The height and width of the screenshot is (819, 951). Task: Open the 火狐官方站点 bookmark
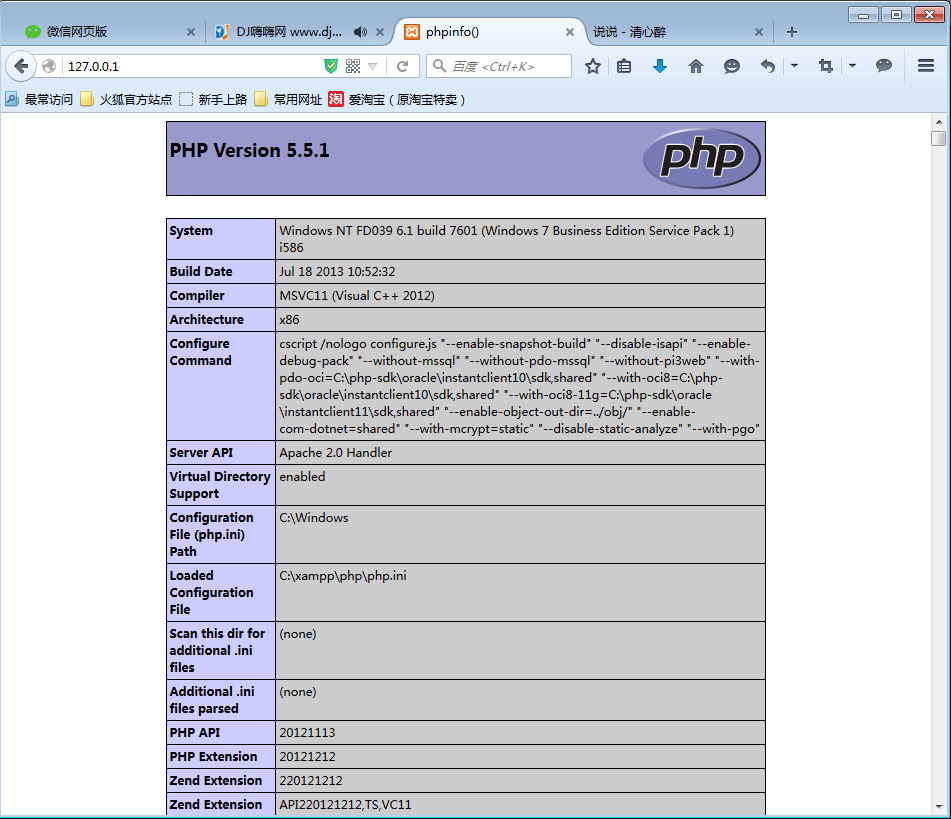pyautogui.click(x=126, y=99)
